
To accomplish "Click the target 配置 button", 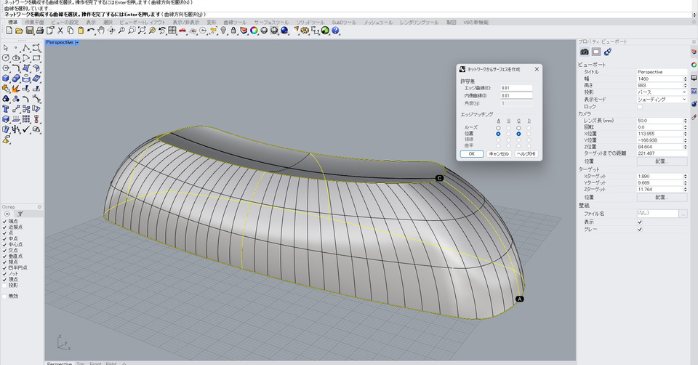I will click(x=662, y=197).
